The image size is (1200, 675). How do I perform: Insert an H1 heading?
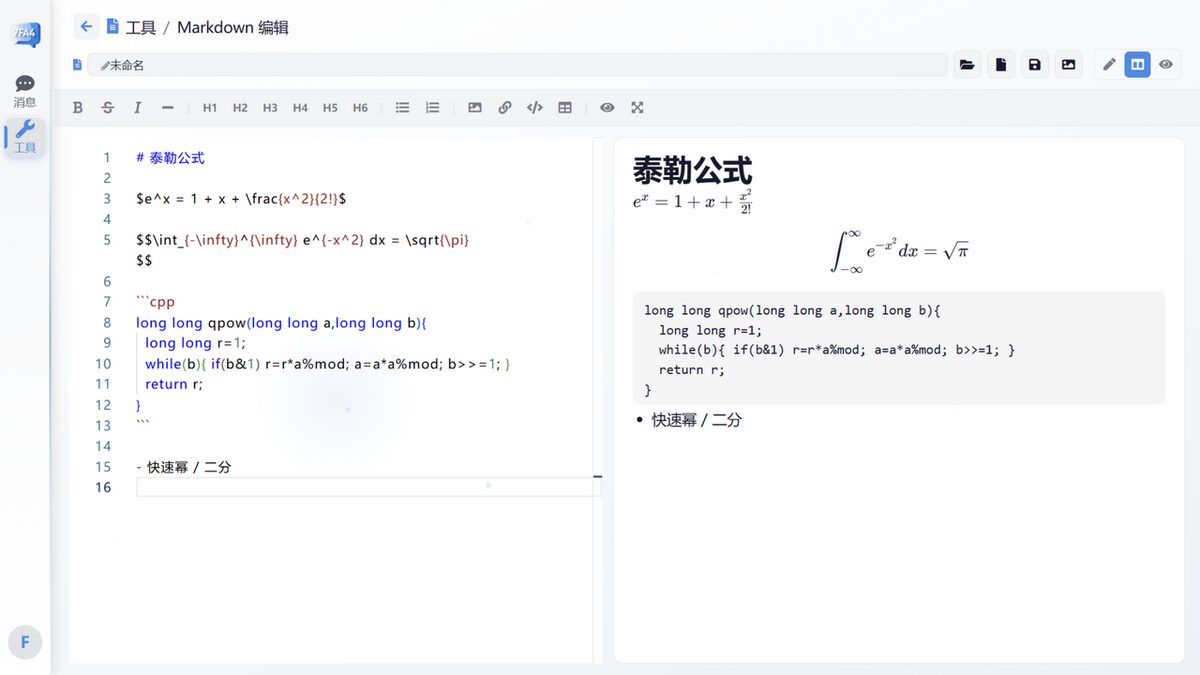tap(210, 108)
